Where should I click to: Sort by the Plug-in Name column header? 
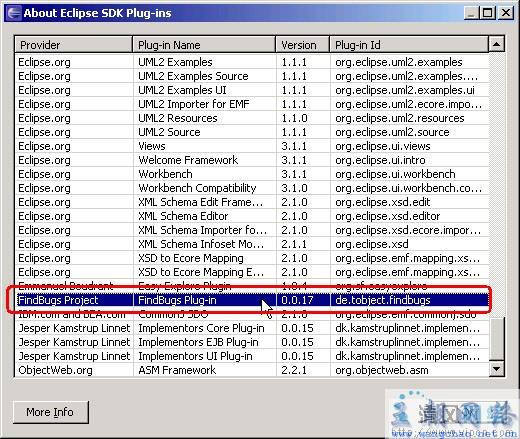[204, 45]
